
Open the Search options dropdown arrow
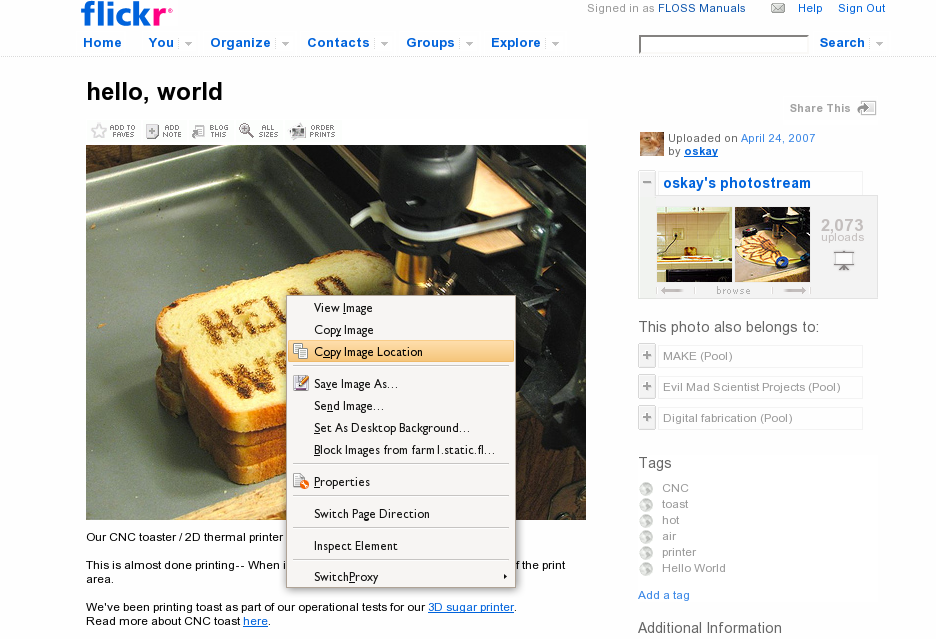coord(879,44)
